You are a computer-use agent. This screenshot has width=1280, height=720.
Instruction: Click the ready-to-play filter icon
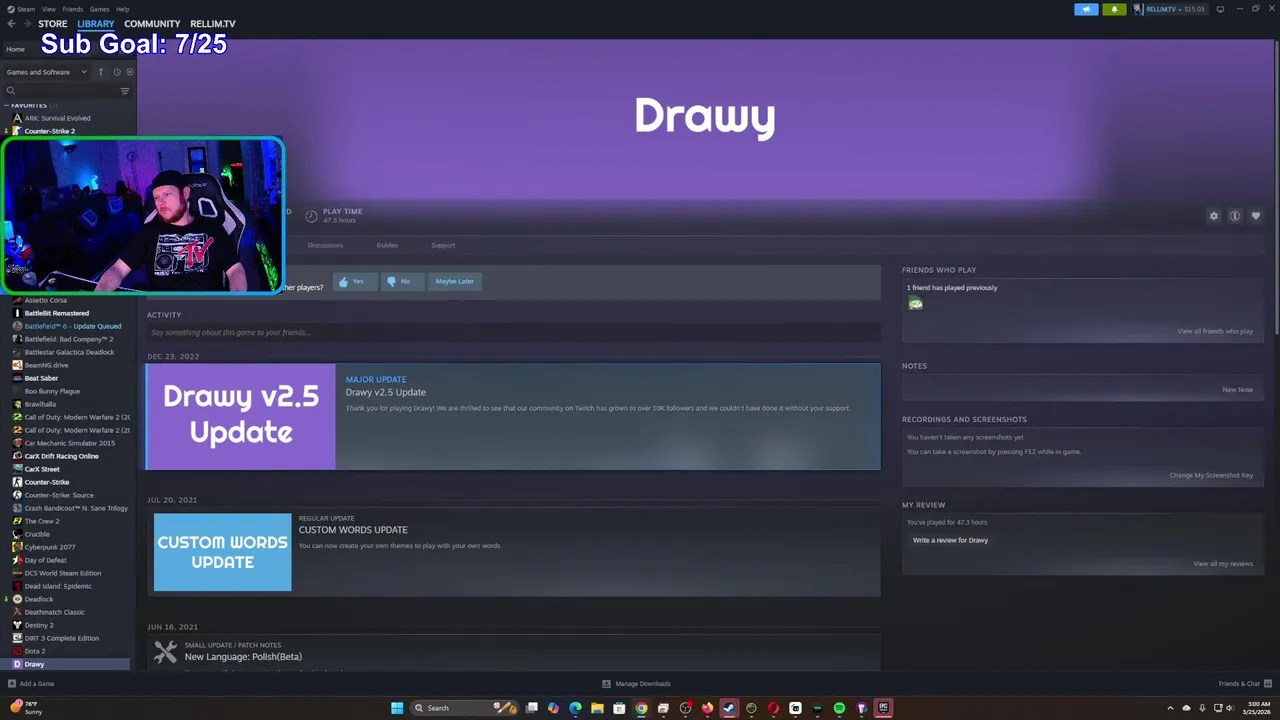pyautogui.click(x=129, y=72)
